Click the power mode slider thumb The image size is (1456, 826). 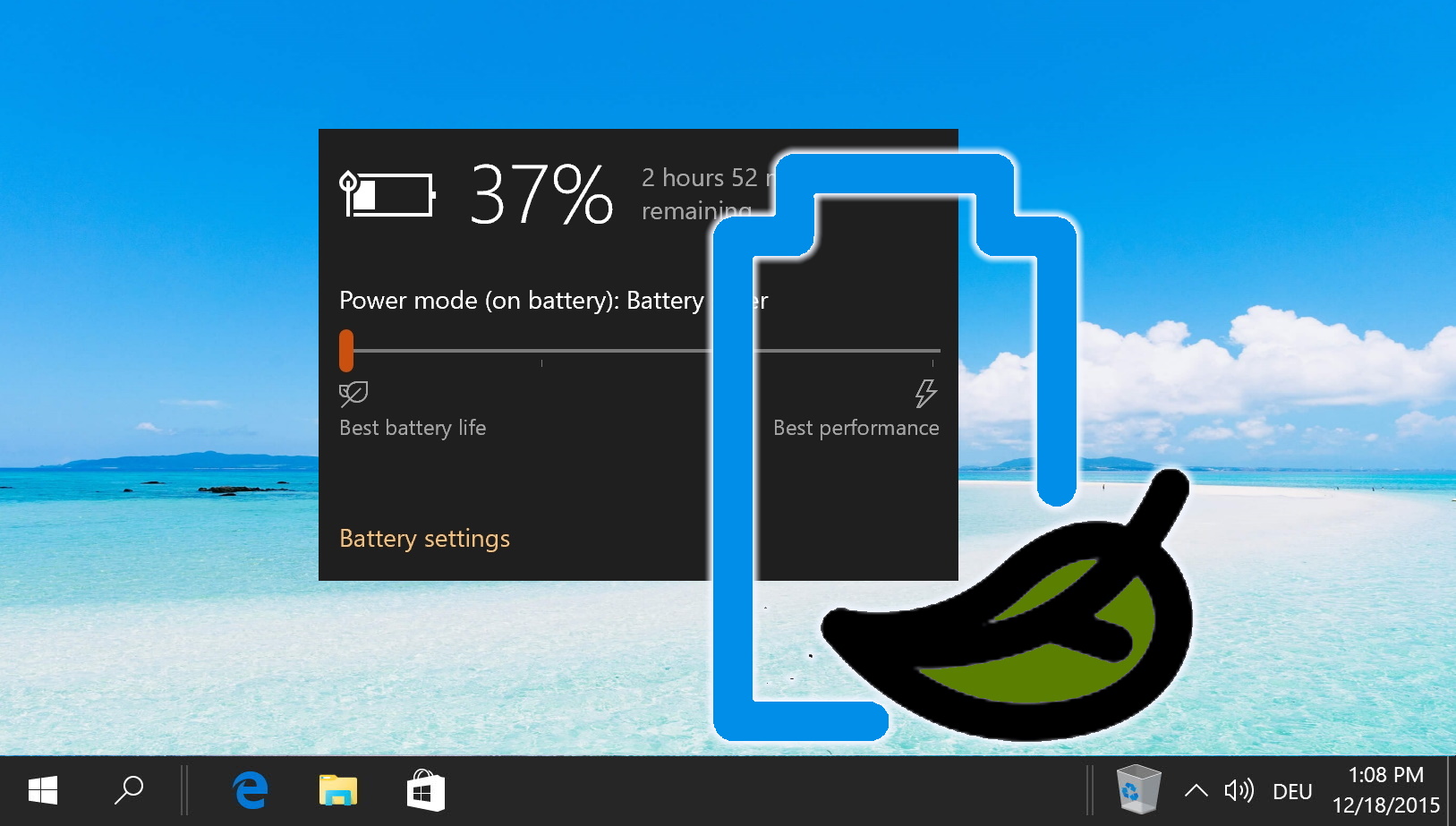346,351
